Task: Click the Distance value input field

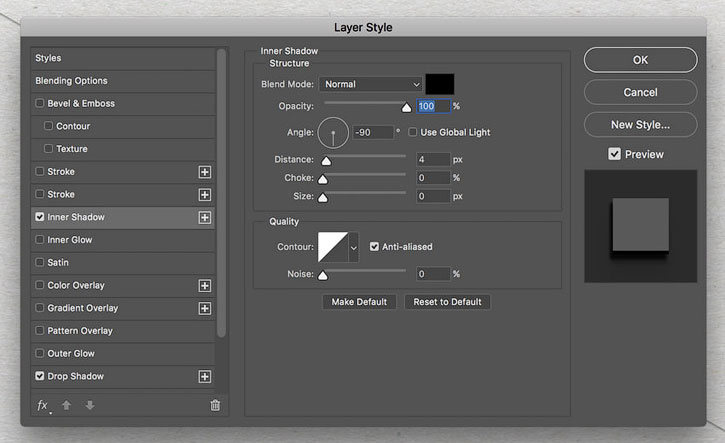Action: [433, 160]
